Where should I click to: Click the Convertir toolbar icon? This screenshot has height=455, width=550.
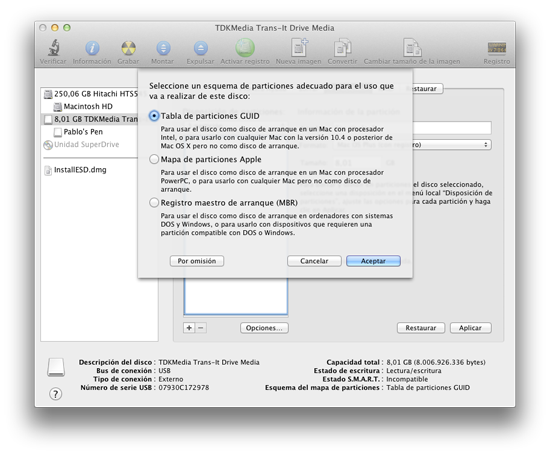click(342, 48)
